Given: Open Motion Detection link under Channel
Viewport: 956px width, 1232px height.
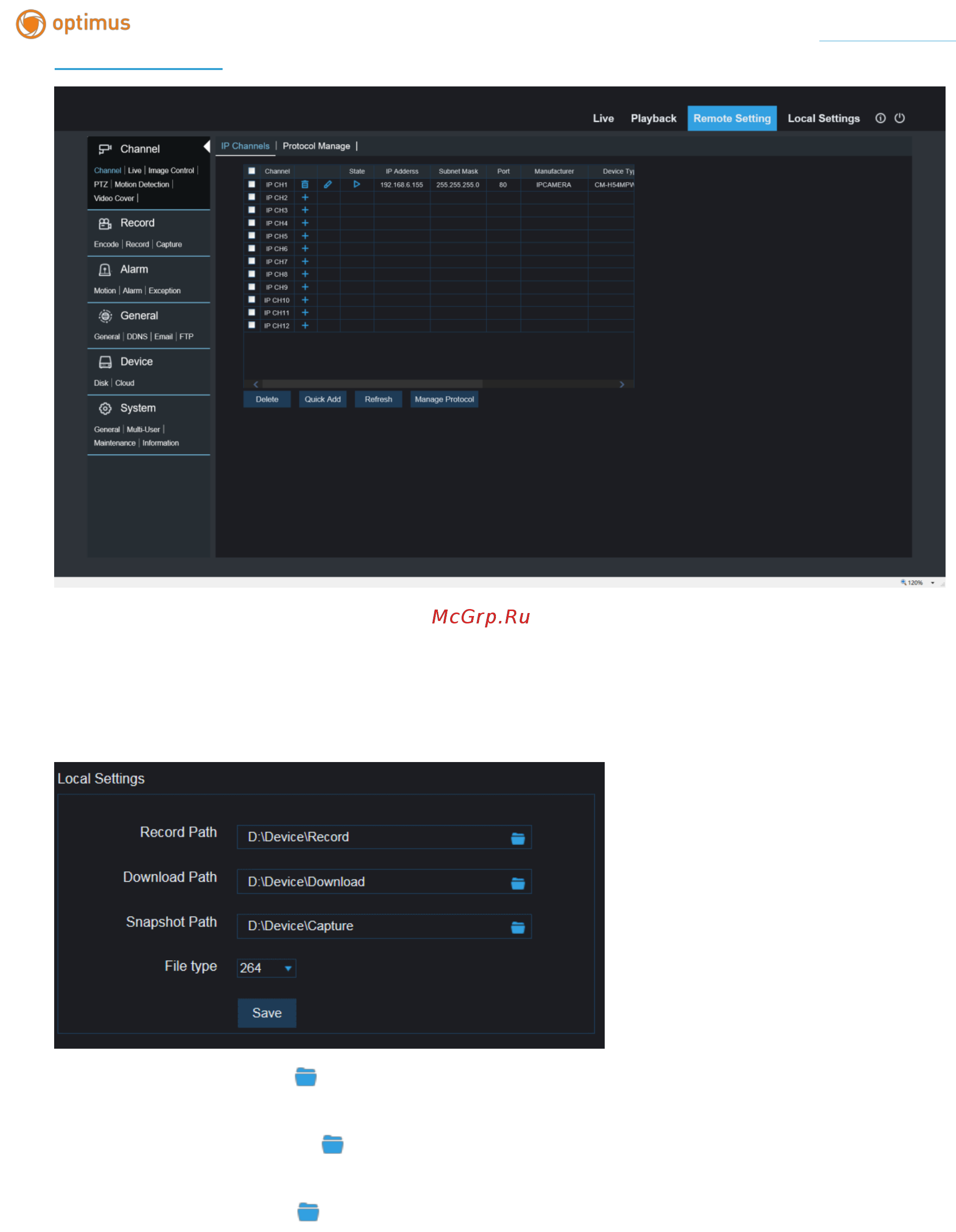Looking at the screenshot, I should pyautogui.click(x=142, y=184).
